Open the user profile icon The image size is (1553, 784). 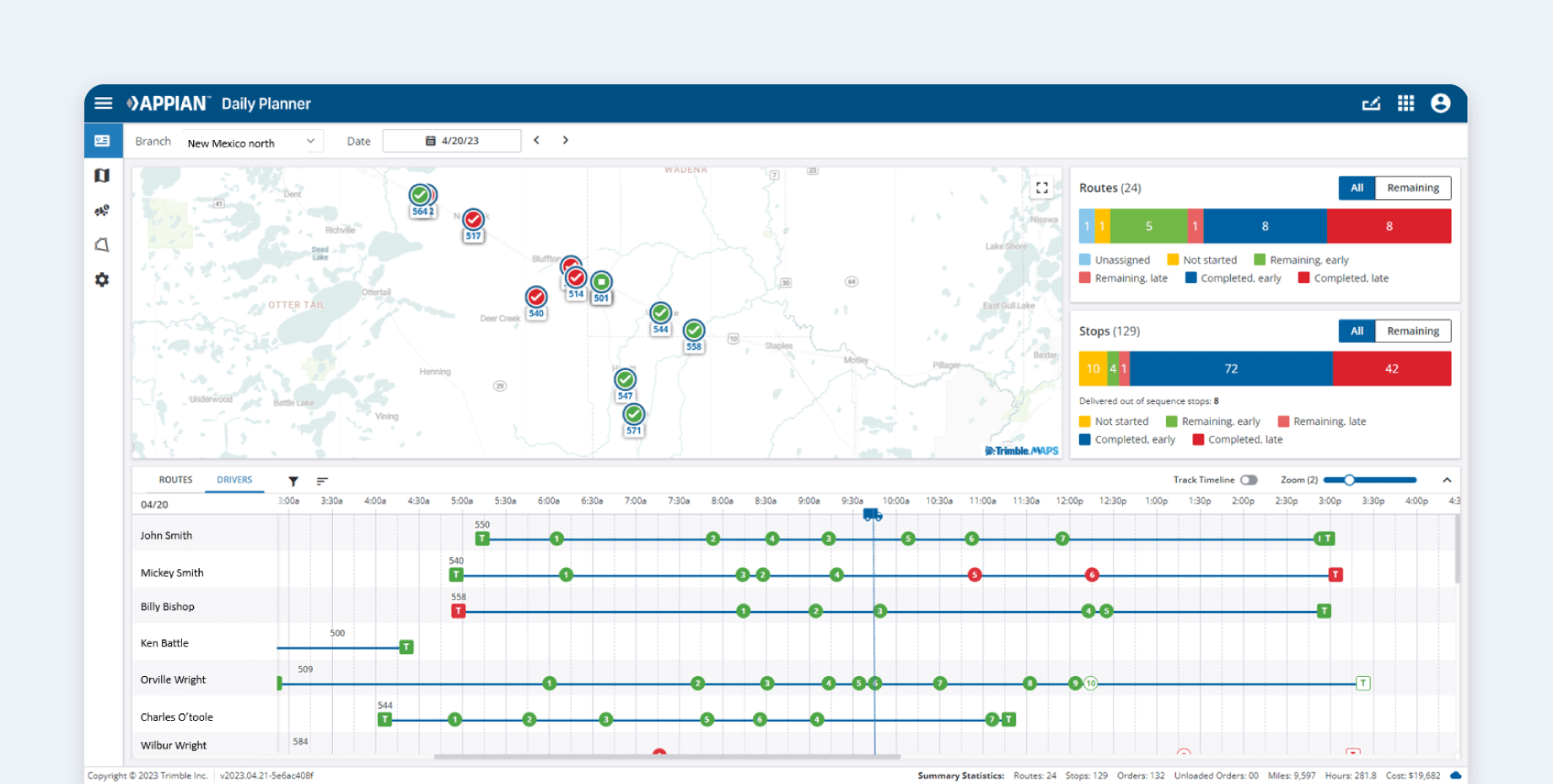coord(1440,103)
